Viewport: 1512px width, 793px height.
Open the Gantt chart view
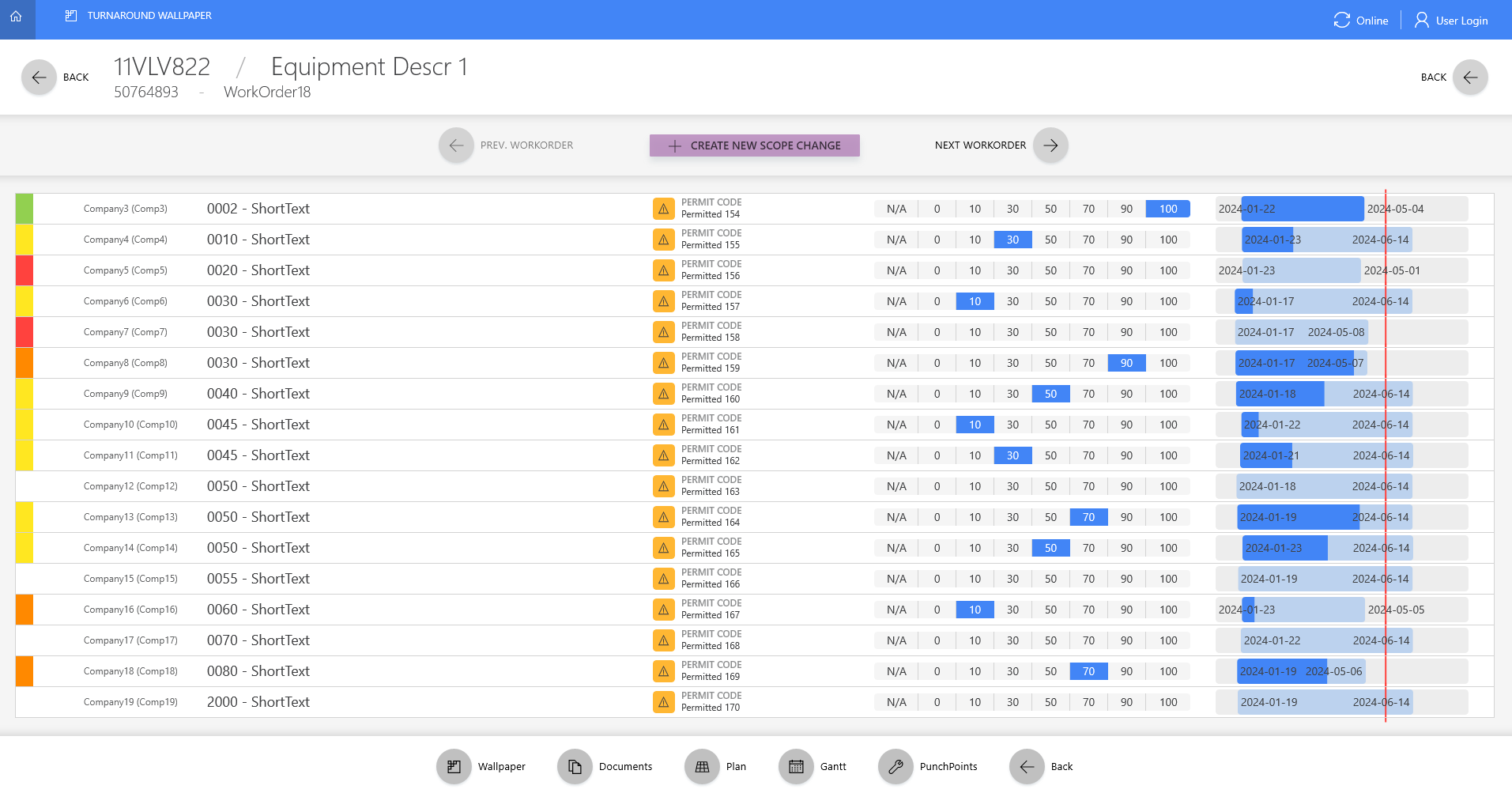[796, 766]
